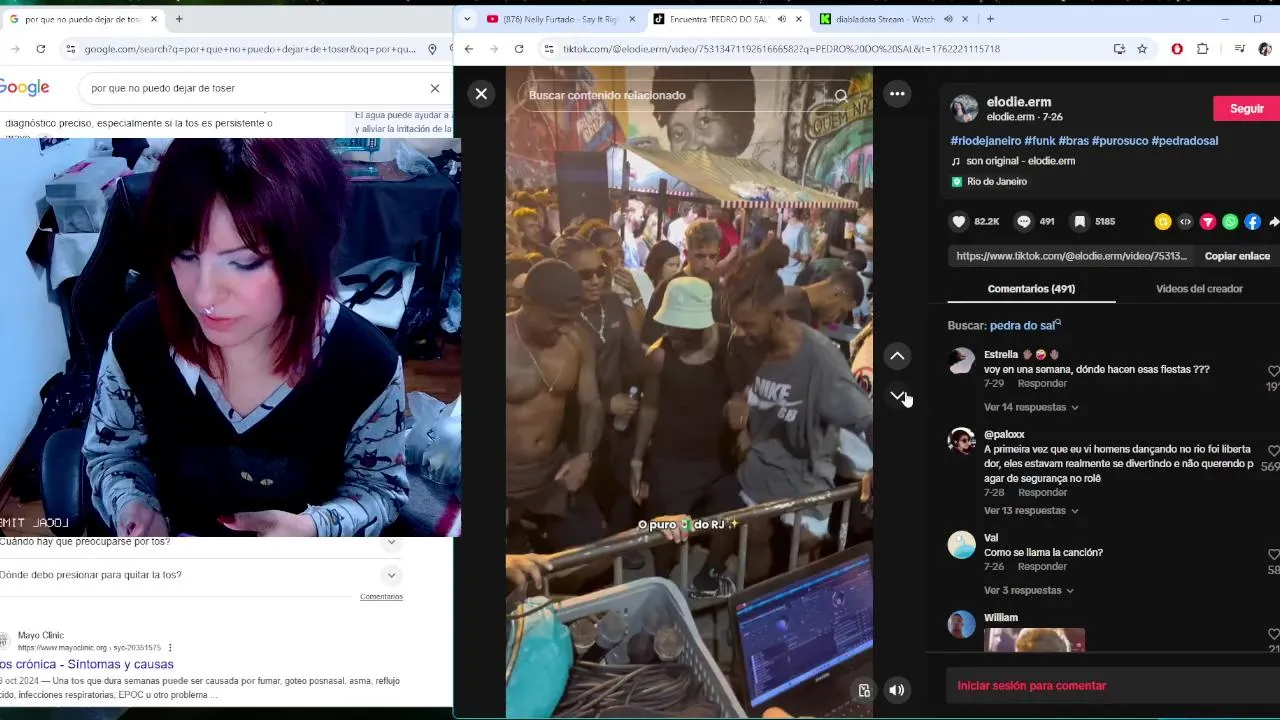Reply to @paloxx's comment with Responder
The image size is (1280, 720).
coord(1042,493)
